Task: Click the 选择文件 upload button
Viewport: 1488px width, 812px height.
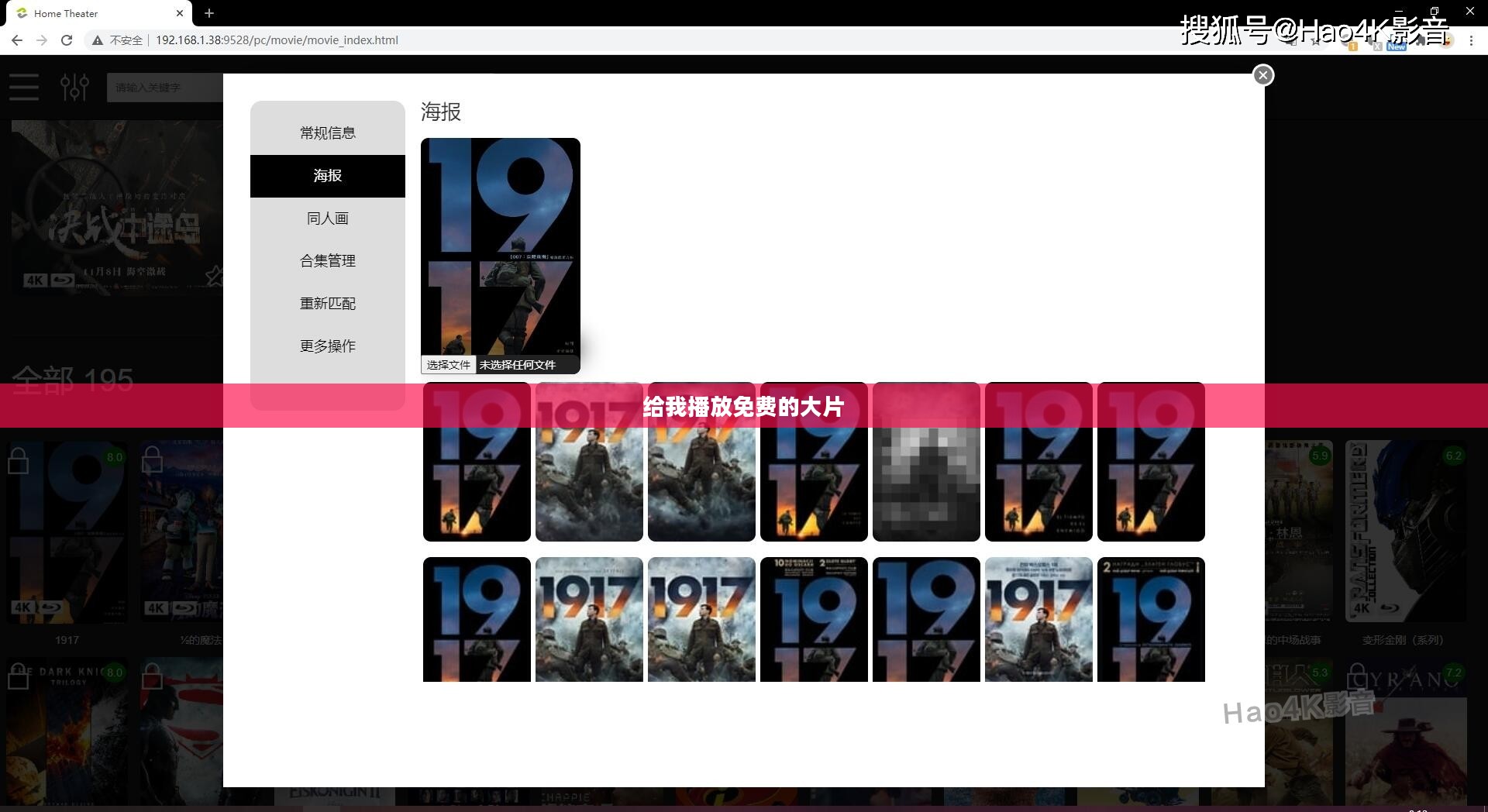Action: (x=449, y=365)
